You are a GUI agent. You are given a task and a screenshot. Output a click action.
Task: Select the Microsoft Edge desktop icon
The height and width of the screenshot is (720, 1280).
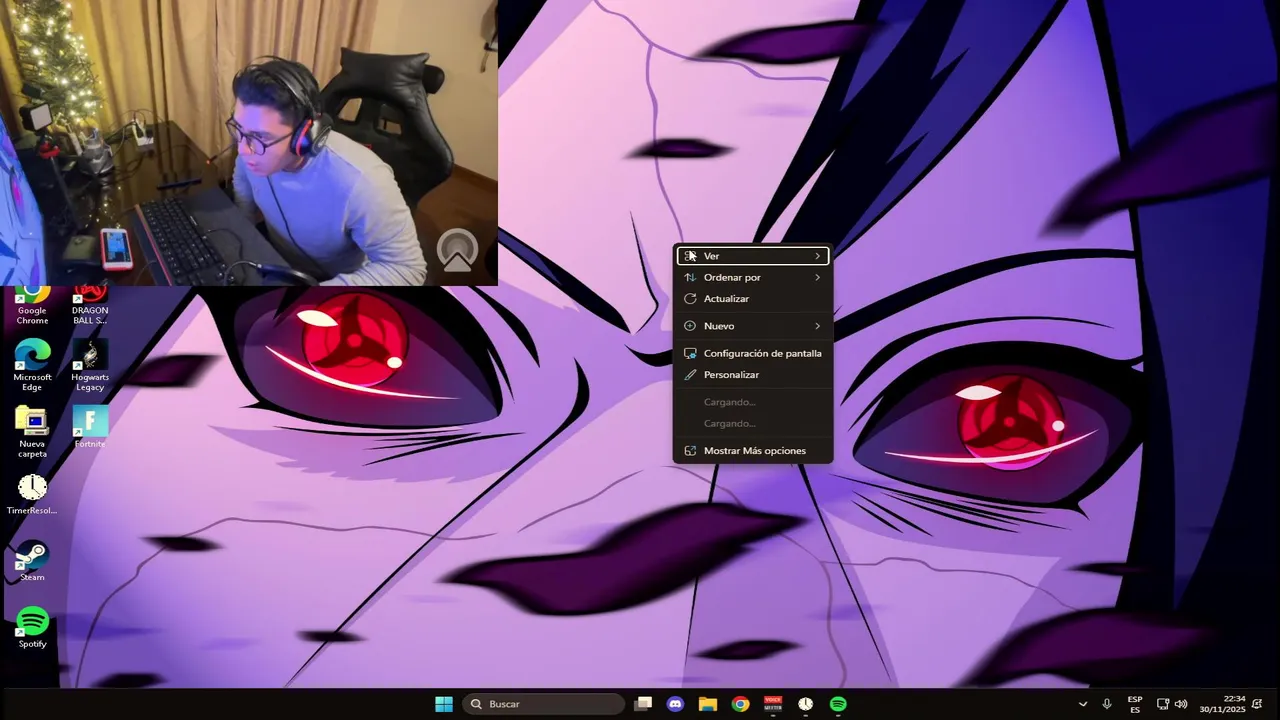(x=32, y=366)
